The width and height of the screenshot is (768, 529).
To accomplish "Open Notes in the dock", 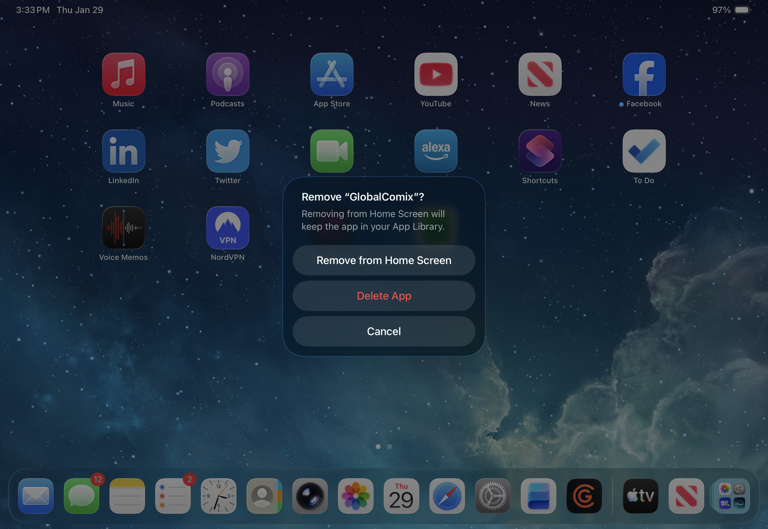I will (x=127, y=496).
